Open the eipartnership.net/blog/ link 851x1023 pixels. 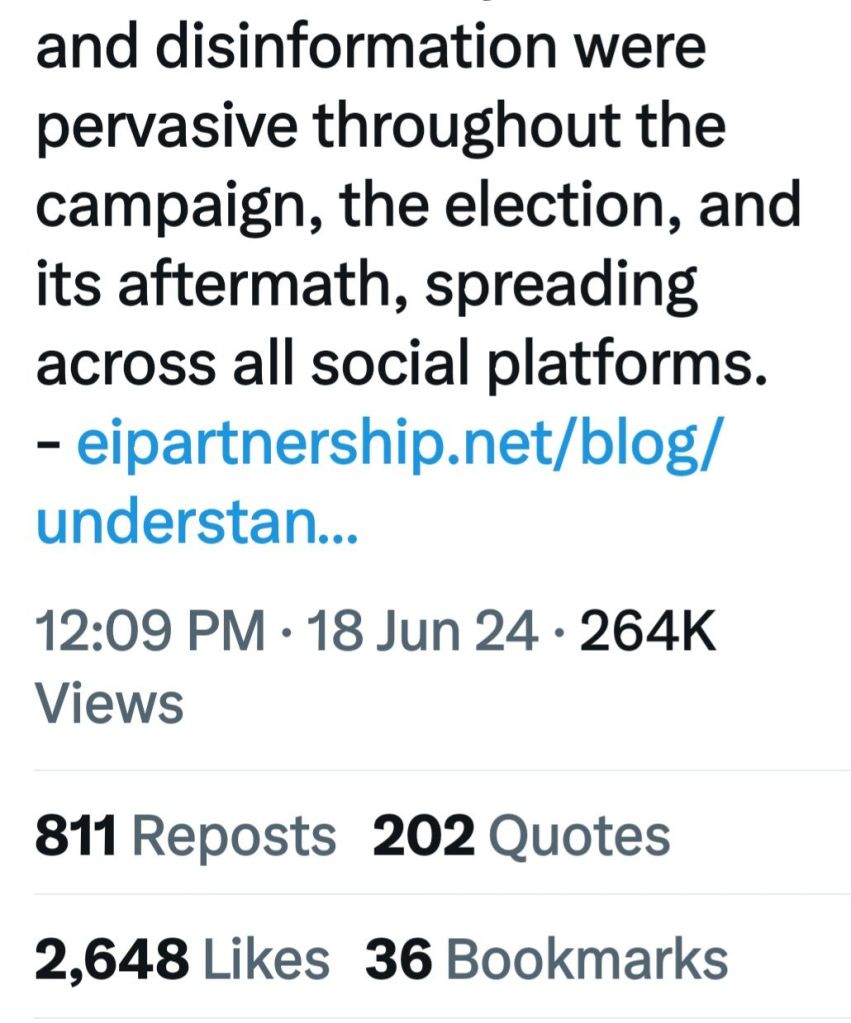click(x=396, y=447)
